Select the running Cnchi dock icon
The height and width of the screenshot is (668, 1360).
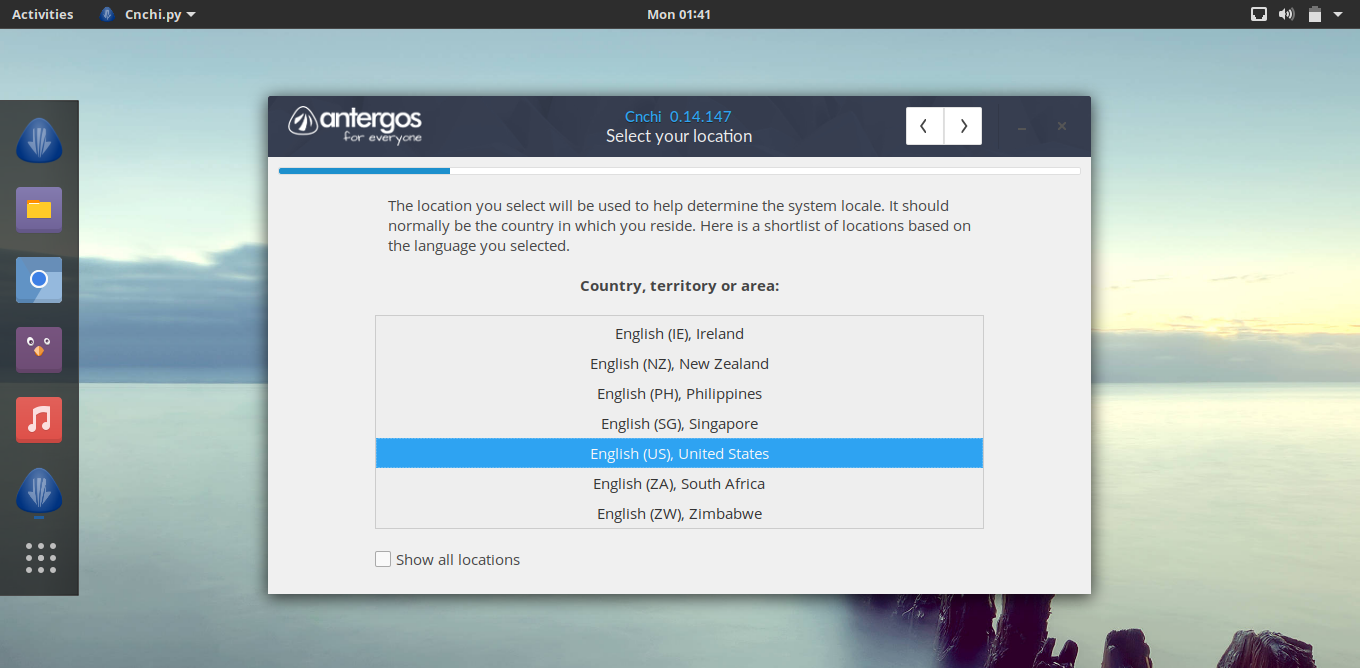click(x=39, y=492)
